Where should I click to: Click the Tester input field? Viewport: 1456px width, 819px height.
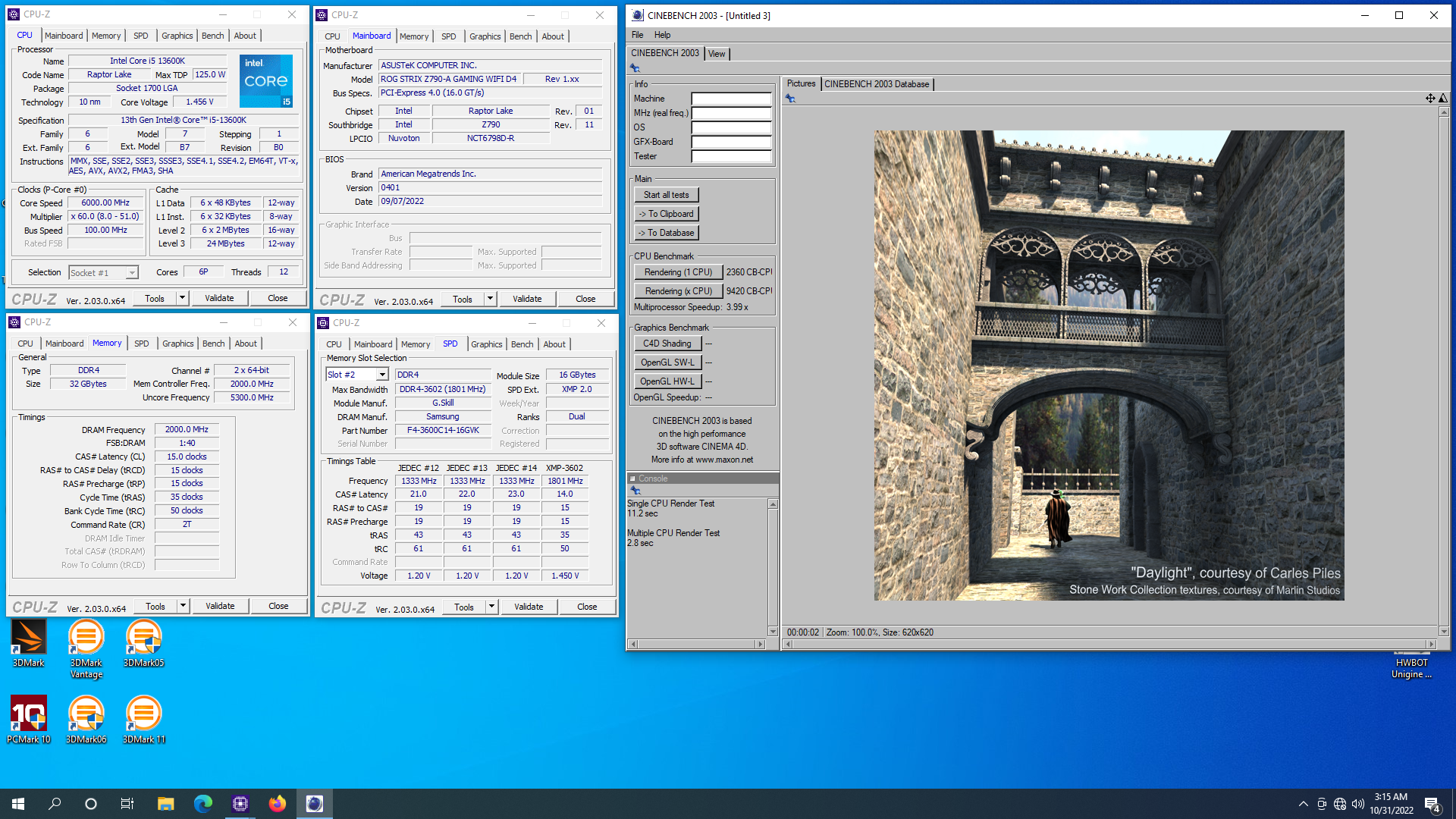tap(731, 156)
